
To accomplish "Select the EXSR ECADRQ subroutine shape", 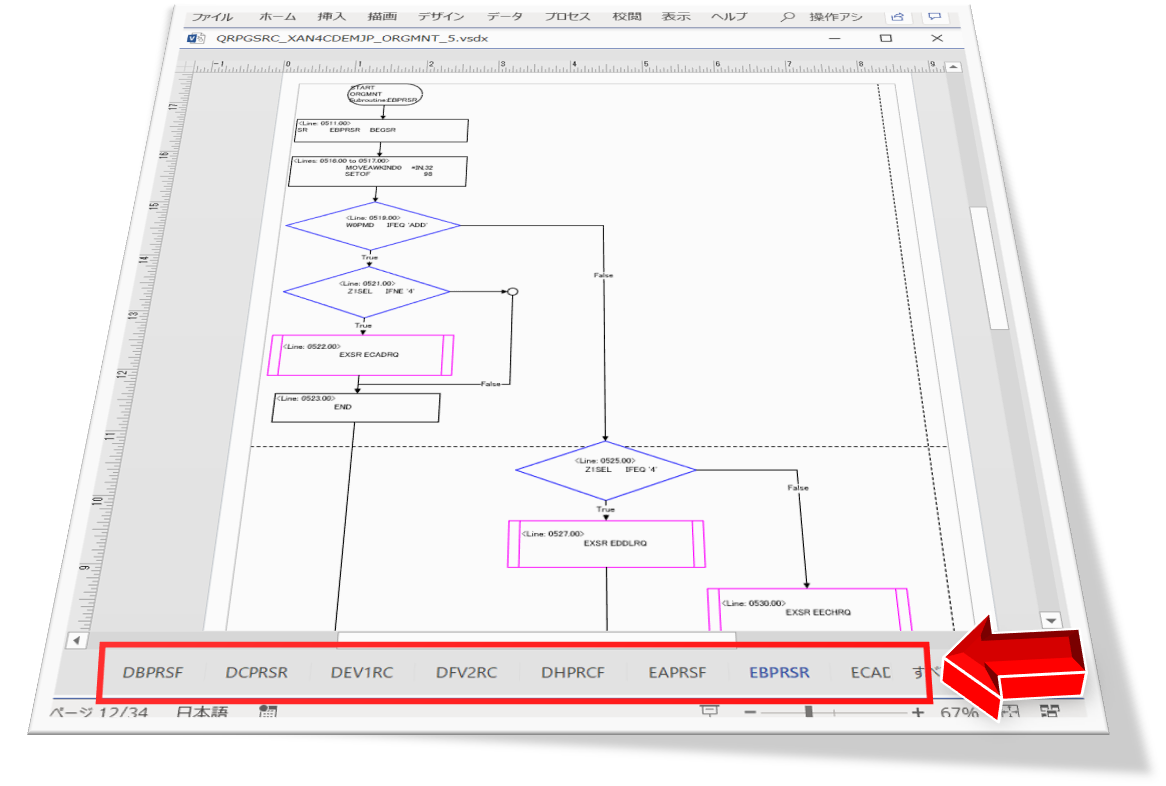I will coord(361,355).
